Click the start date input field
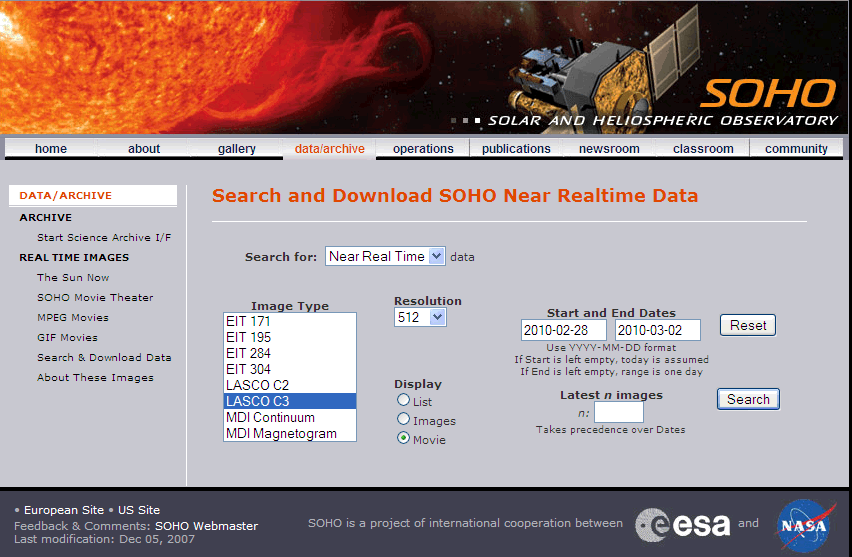This screenshot has height=557, width=852. click(x=564, y=330)
